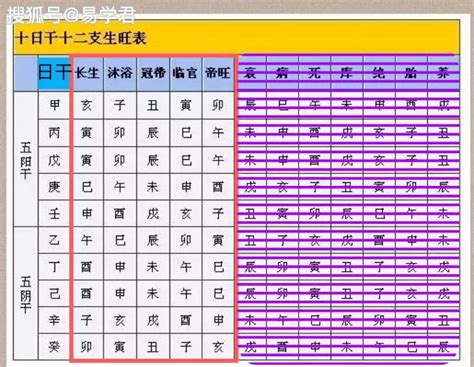The image size is (474, 367).
Task: Click the 日干 header cell
Action: tap(54, 73)
